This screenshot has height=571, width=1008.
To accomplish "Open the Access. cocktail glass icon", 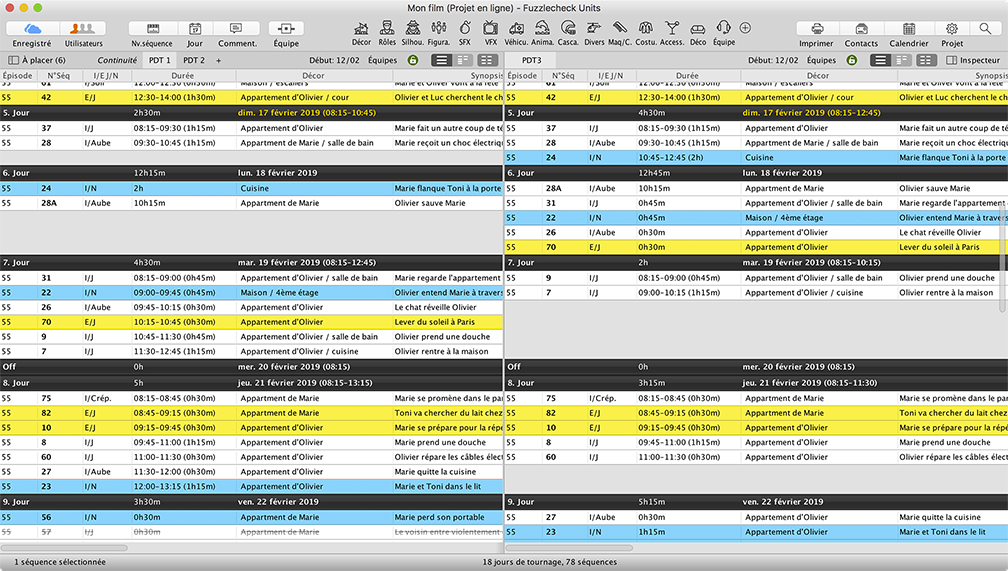I will pos(672,28).
